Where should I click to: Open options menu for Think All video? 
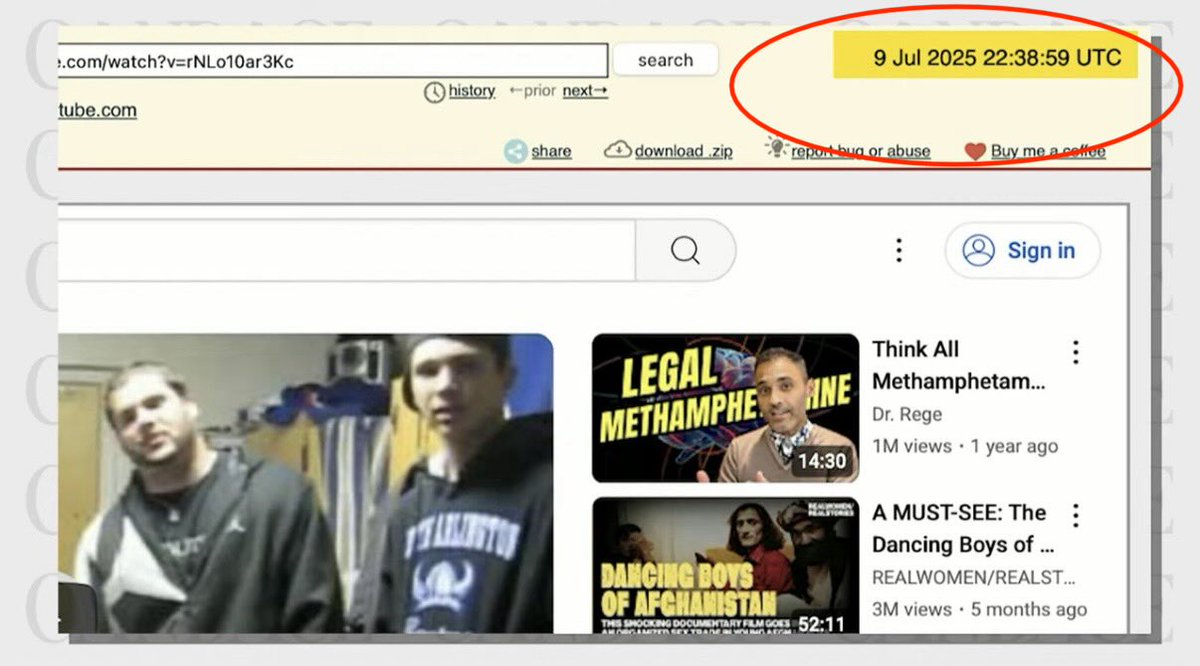coord(1076,352)
